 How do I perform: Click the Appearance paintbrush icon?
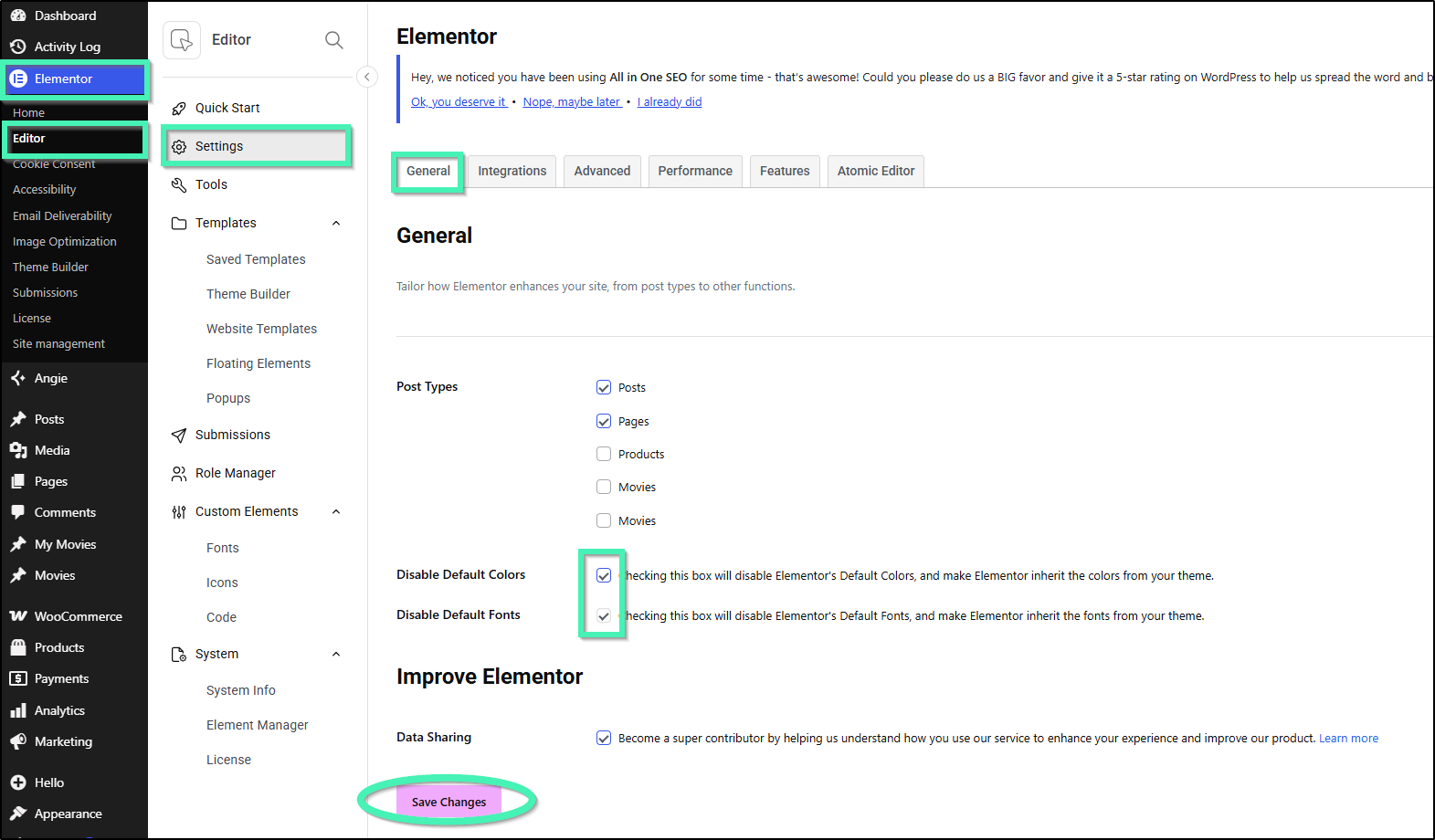(18, 814)
